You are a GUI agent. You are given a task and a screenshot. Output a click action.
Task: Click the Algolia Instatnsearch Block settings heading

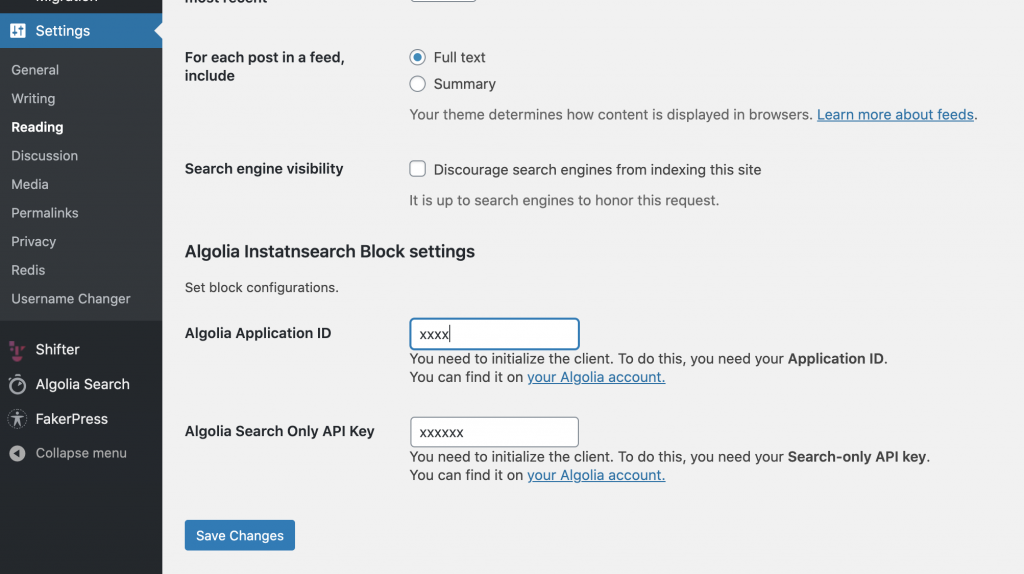pos(330,251)
